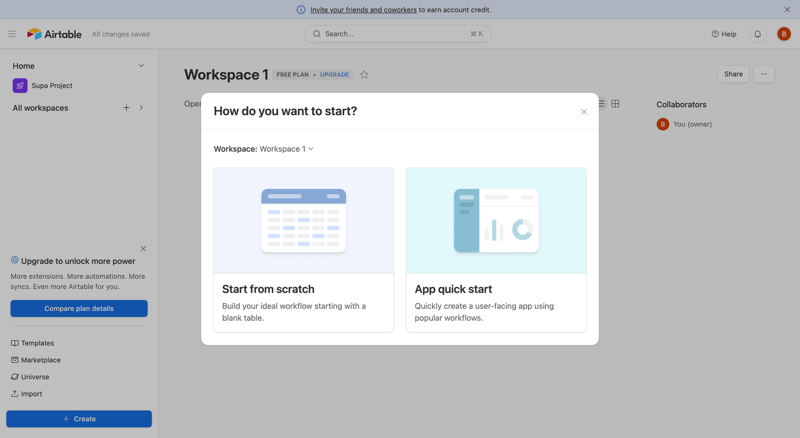Click the Workspace 1 title heading
This screenshot has width=800, height=438.
(x=226, y=75)
